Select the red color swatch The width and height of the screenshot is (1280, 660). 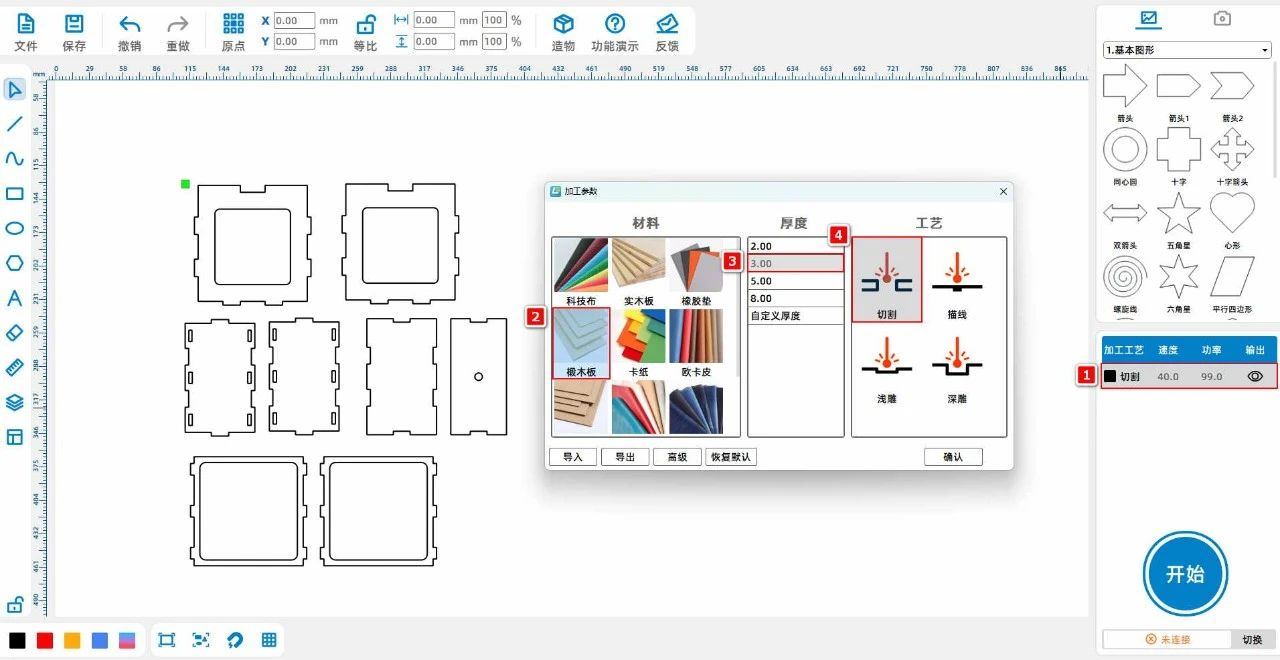44,640
